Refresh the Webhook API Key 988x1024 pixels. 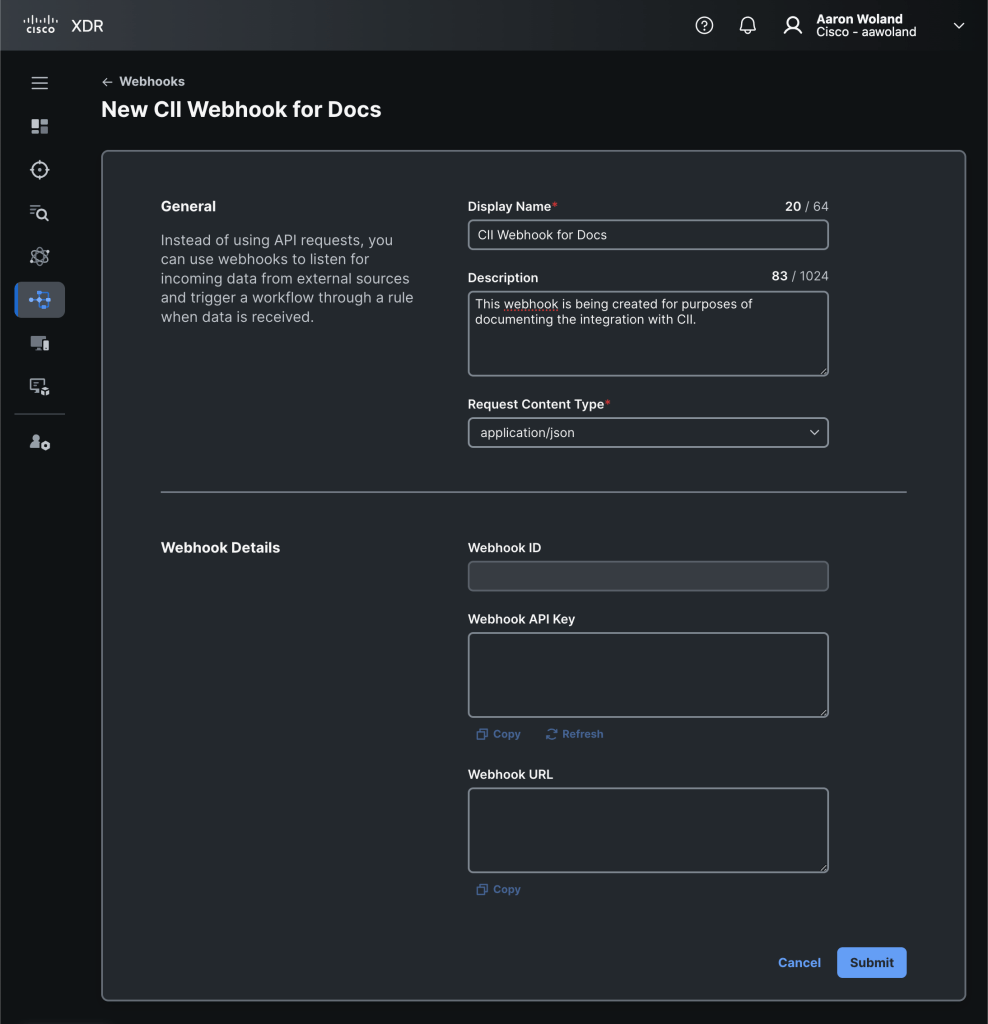click(x=574, y=733)
